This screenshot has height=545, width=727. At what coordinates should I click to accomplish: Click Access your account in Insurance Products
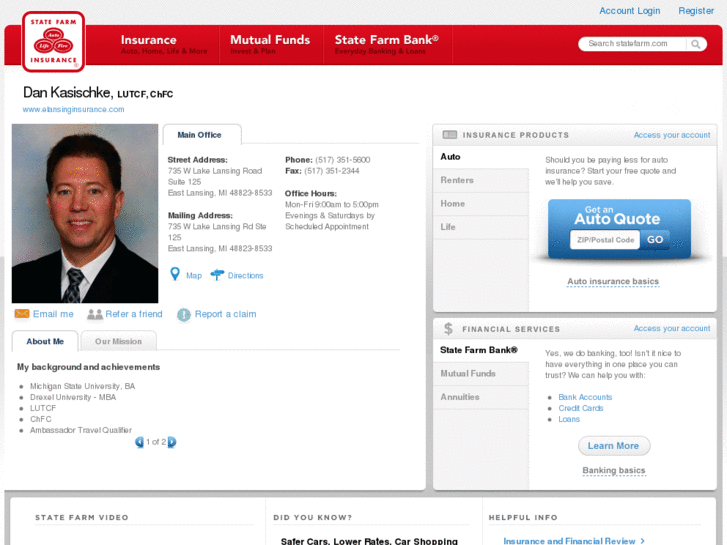(672, 135)
